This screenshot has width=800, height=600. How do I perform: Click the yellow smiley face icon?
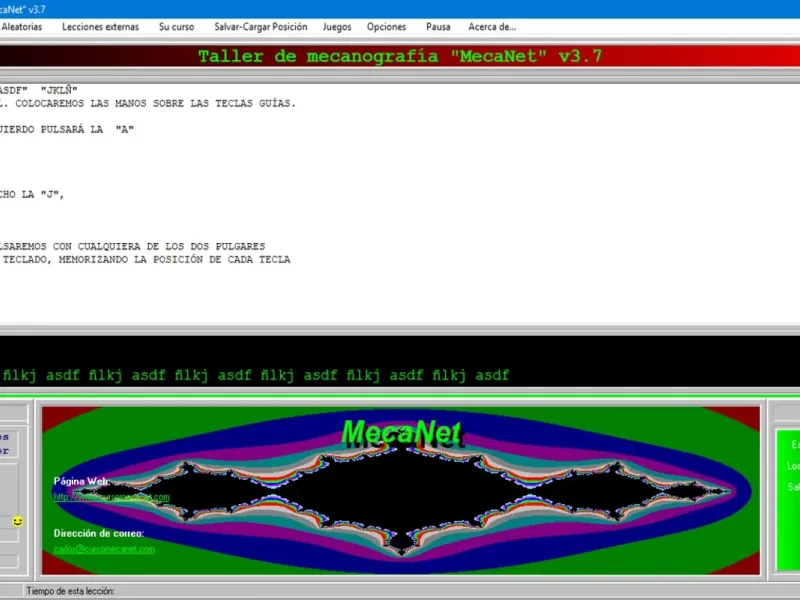point(17,521)
